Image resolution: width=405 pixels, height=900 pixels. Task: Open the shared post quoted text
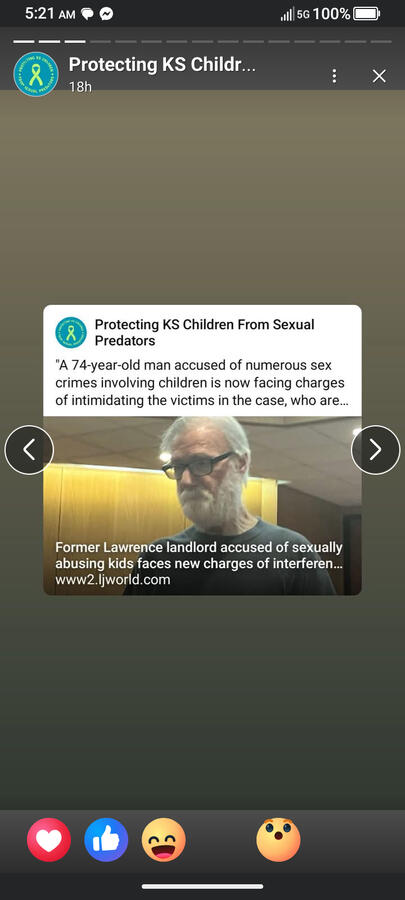point(201,382)
